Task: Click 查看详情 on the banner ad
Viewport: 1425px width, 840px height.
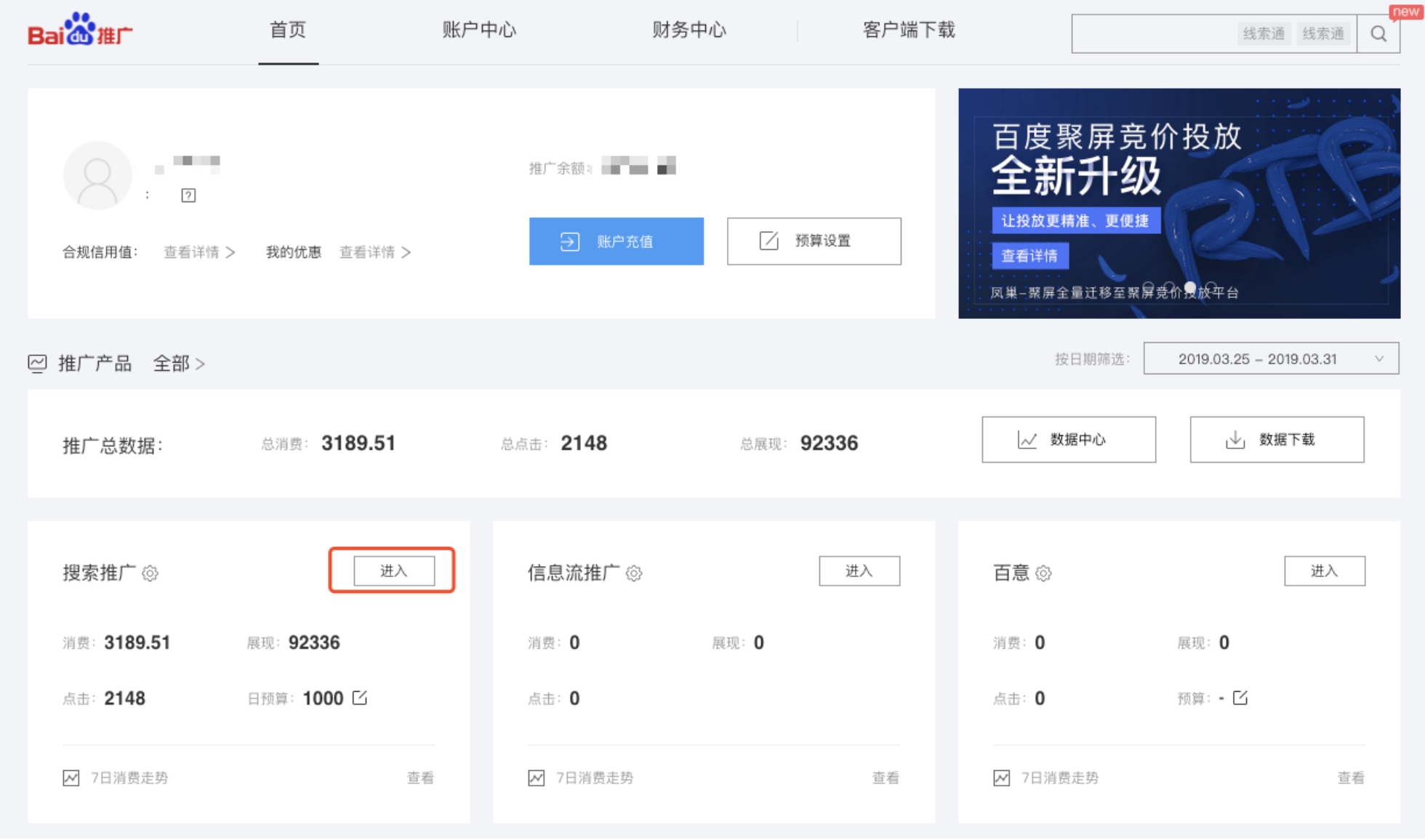Action: (1030, 256)
